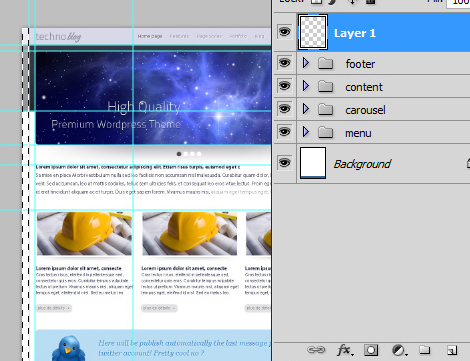Click the techno blog logo on canvas
Image resolution: width=470 pixels, height=361 pixels.
point(58,36)
